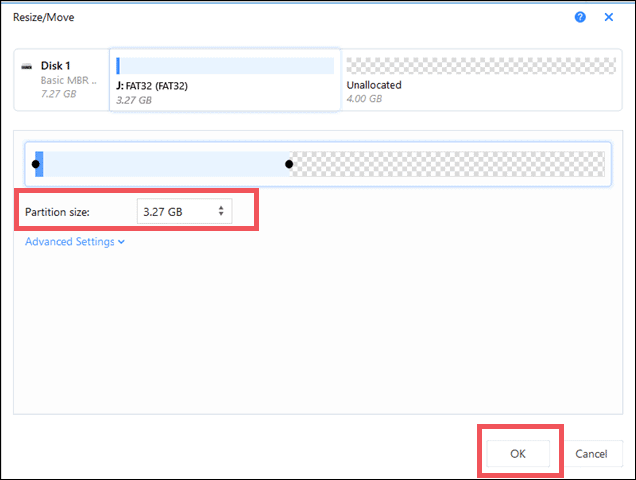Select the Unallocated 4.00 GB block
The image size is (636, 480).
481,80
